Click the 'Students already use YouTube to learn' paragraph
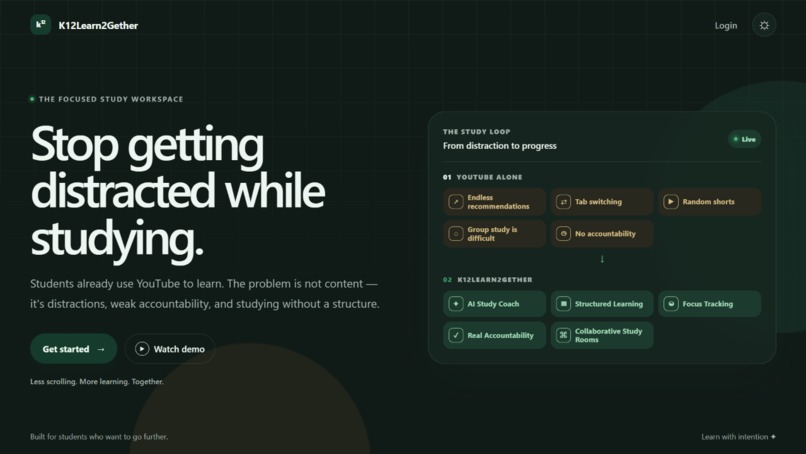This screenshot has width=806, height=454. 205,294
